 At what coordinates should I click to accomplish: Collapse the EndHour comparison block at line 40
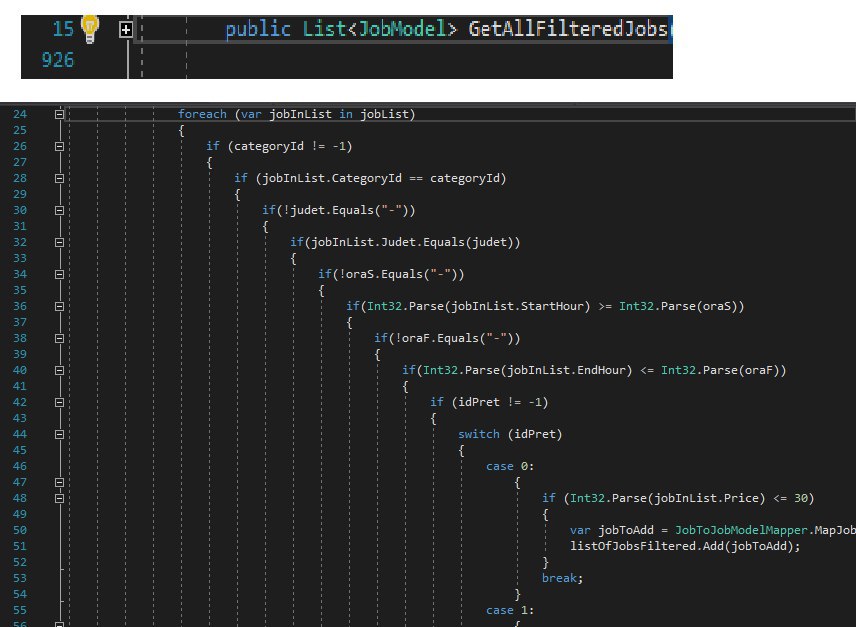tap(60, 370)
